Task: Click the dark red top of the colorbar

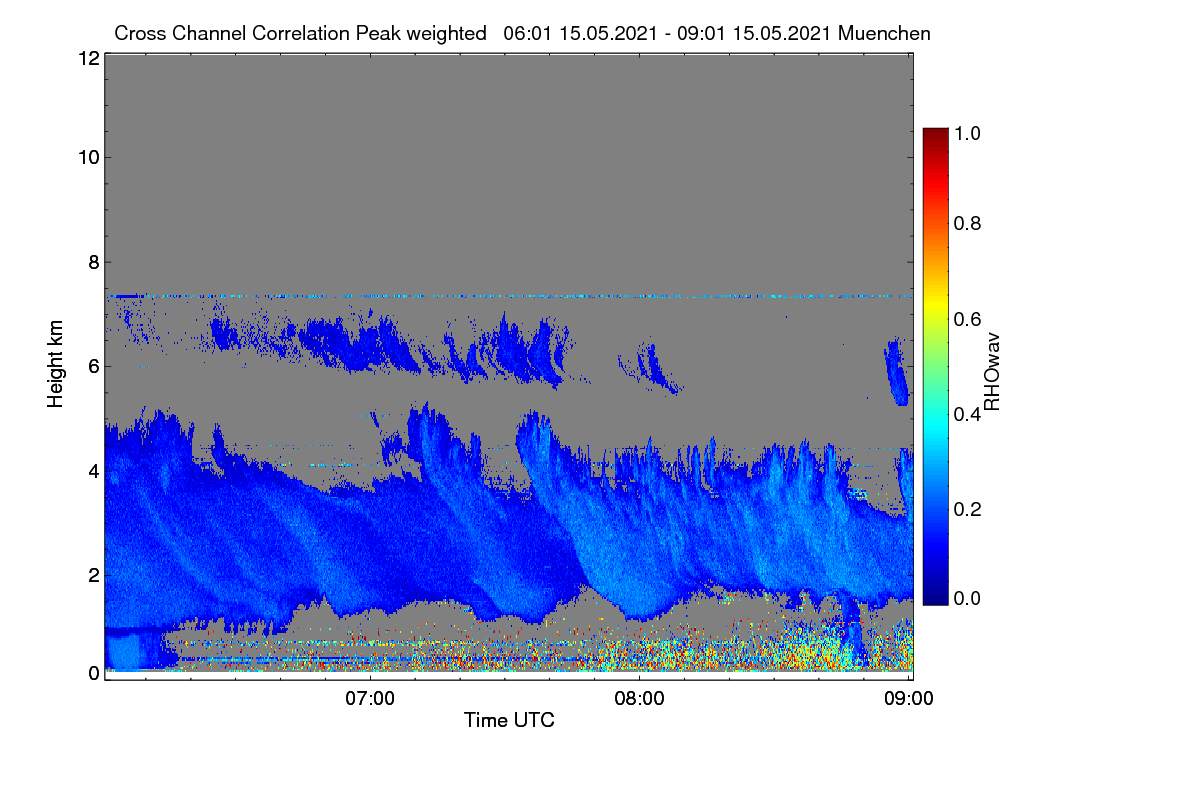Action: (x=935, y=136)
